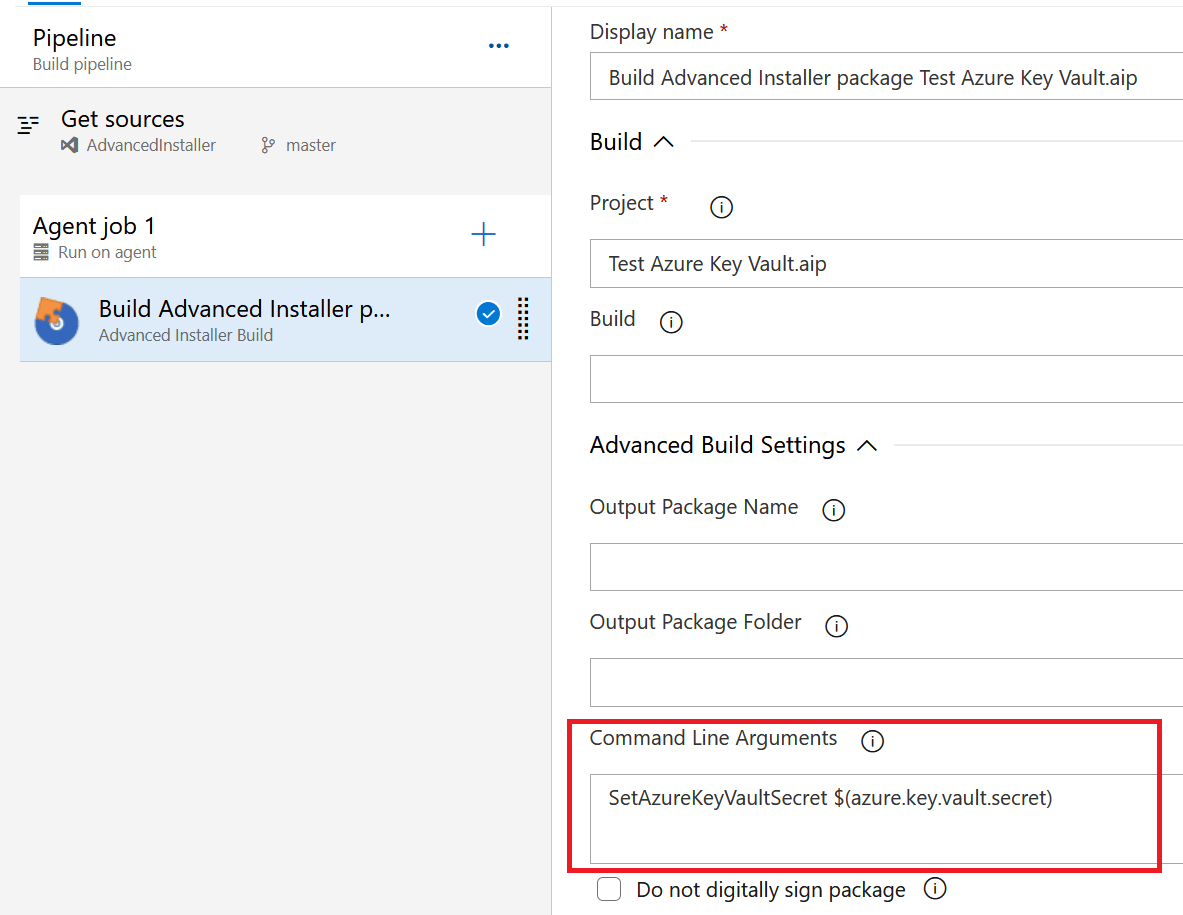The height and width of the screenshot is (915, 1183).
Task: Click the drag handle dots on the build task
Action: click(x=523, y=318)
